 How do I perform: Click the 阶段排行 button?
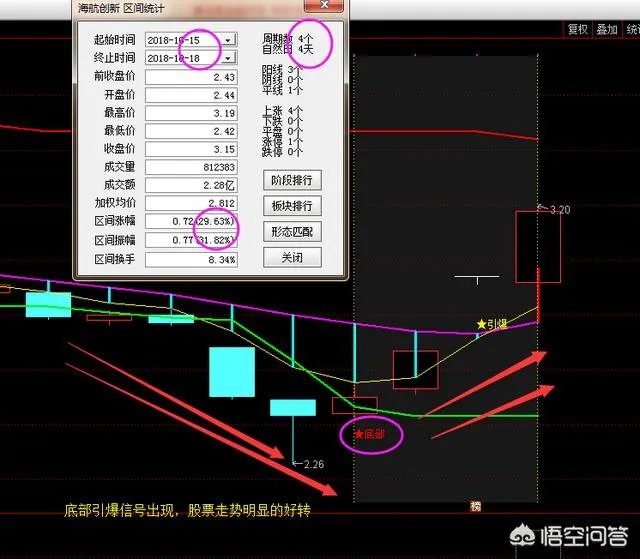point(292,180)
